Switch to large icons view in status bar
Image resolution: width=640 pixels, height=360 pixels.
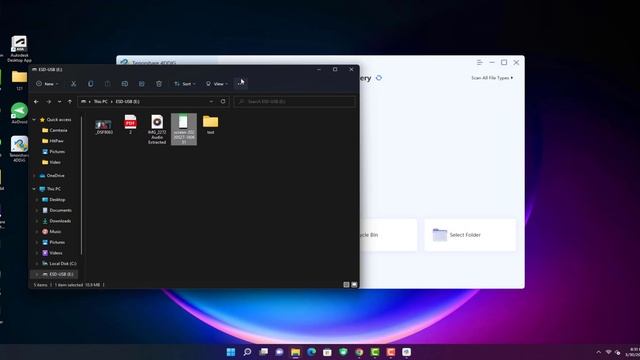click(x=354, y=285)
